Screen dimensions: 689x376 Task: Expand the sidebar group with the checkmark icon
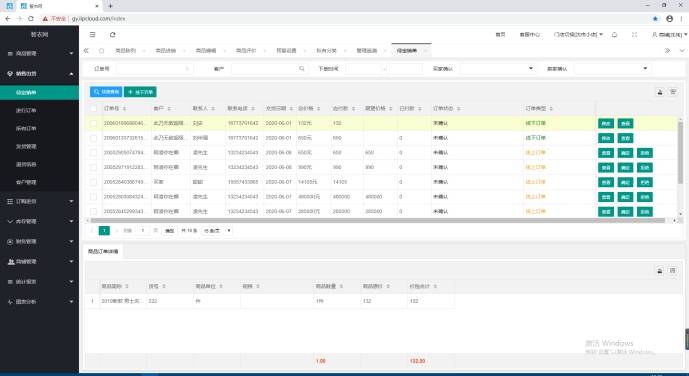40,222
